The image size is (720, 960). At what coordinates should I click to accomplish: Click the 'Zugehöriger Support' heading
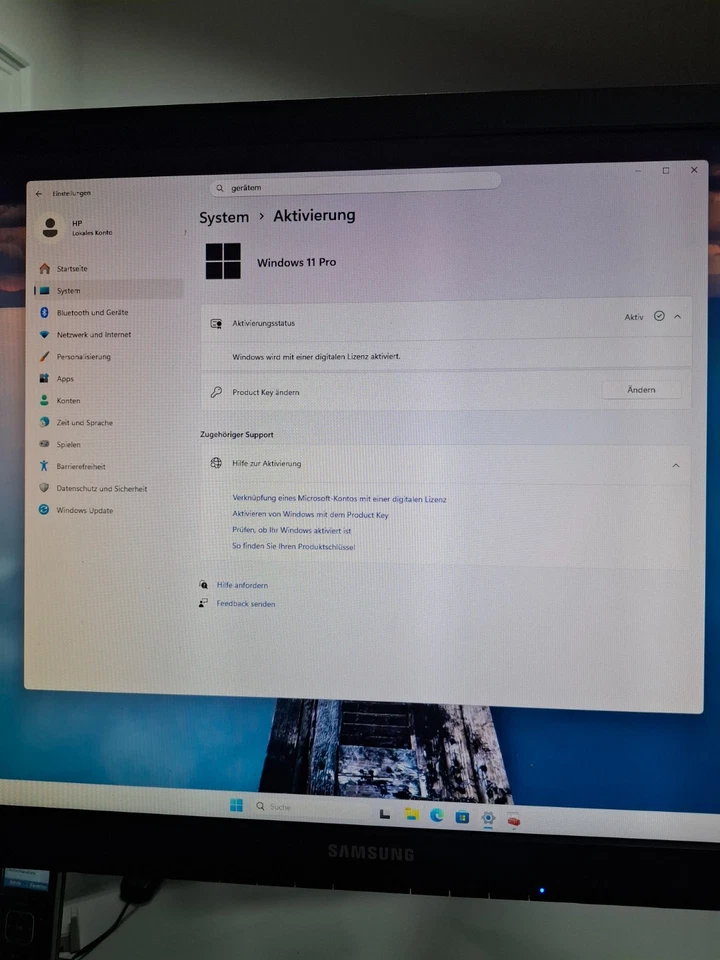(x=237, y=435)
